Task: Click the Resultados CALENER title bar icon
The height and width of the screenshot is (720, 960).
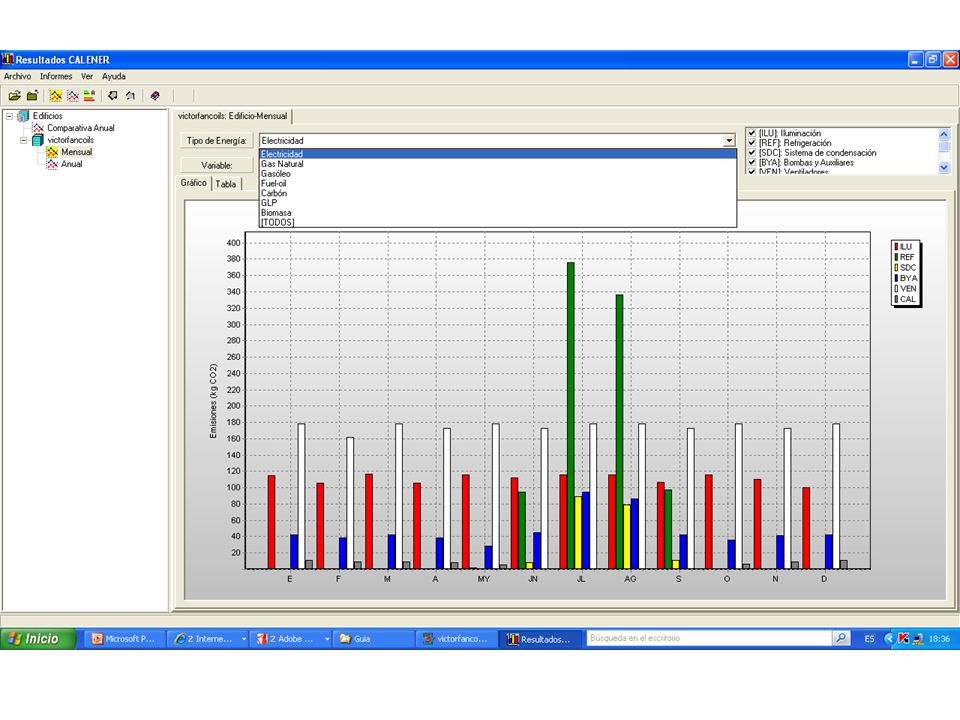Action: click(7, 59)
